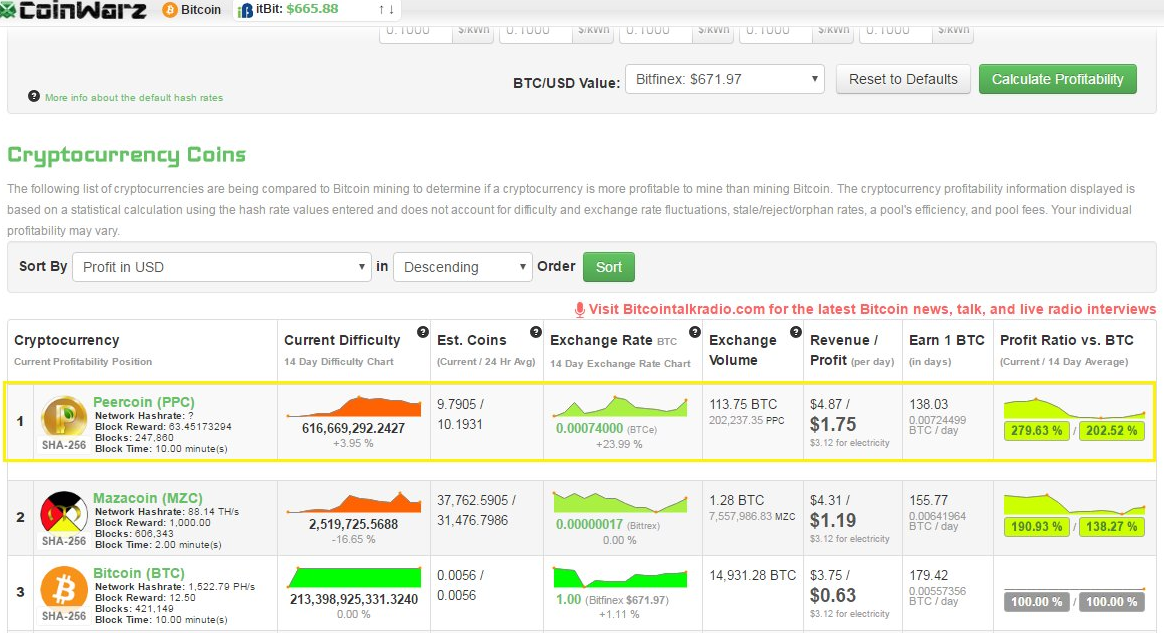Image resolution: width=1170 pixels, height=644 pixels.
Task: Click the 113.75 BTC exchange volume
Action: pos(743,404)
